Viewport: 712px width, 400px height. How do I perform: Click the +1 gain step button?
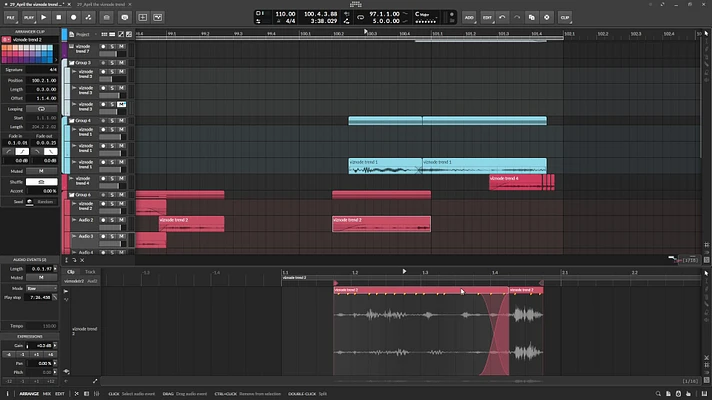click(x=36, y=355)
